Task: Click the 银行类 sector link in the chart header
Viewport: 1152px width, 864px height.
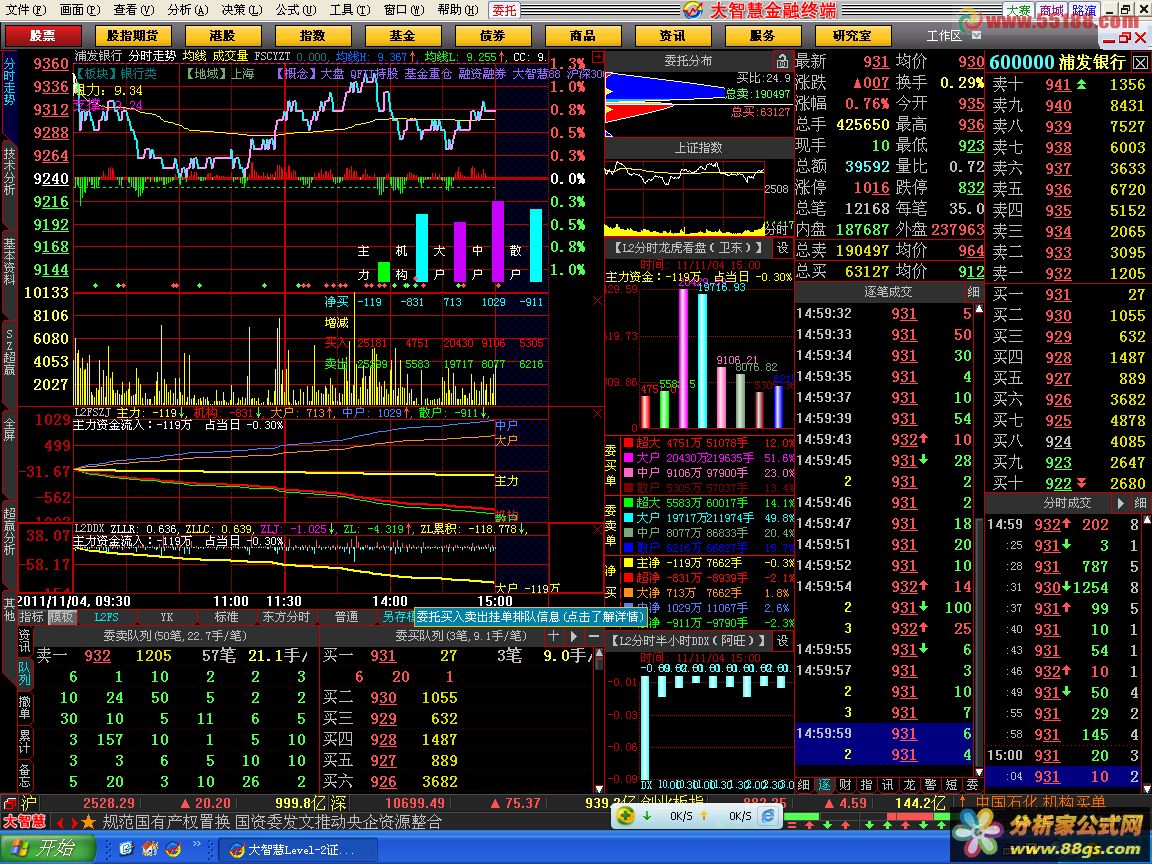Action: [x=138, y=73]
